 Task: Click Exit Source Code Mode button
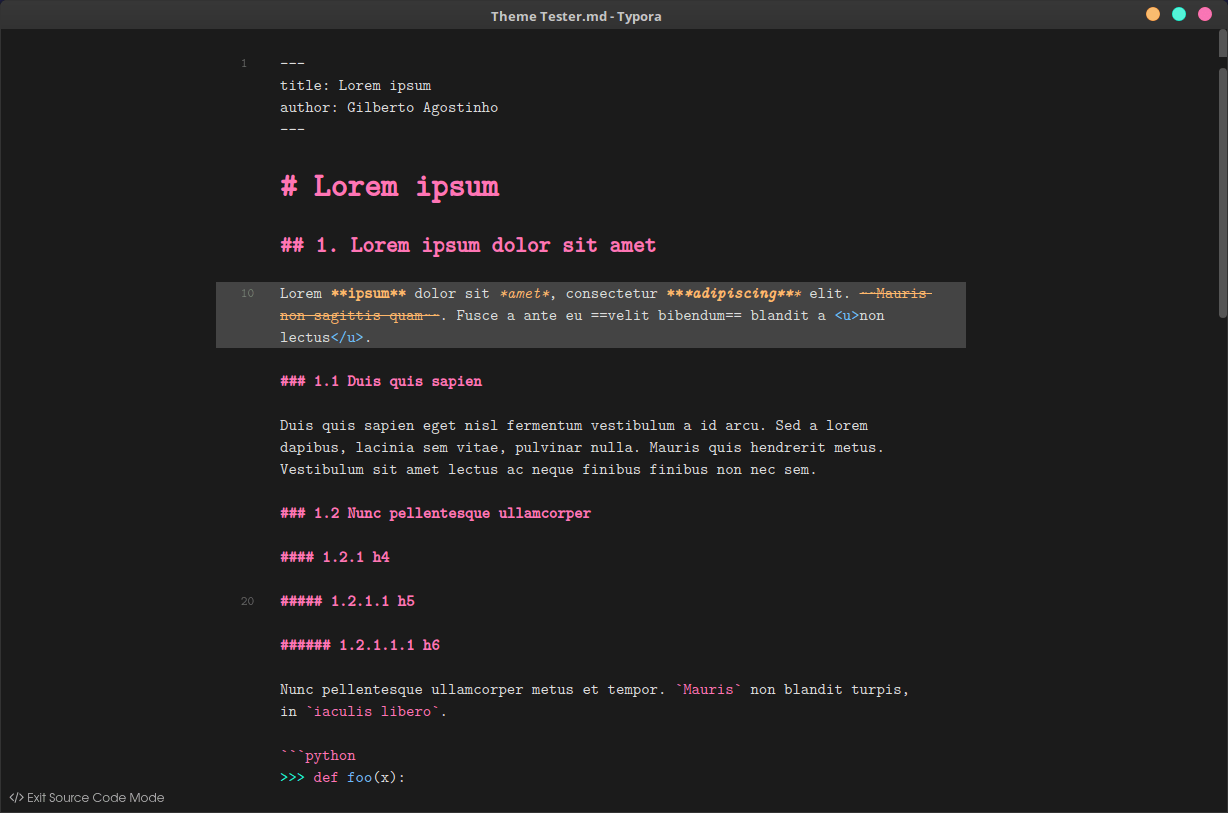pos(87,798)
